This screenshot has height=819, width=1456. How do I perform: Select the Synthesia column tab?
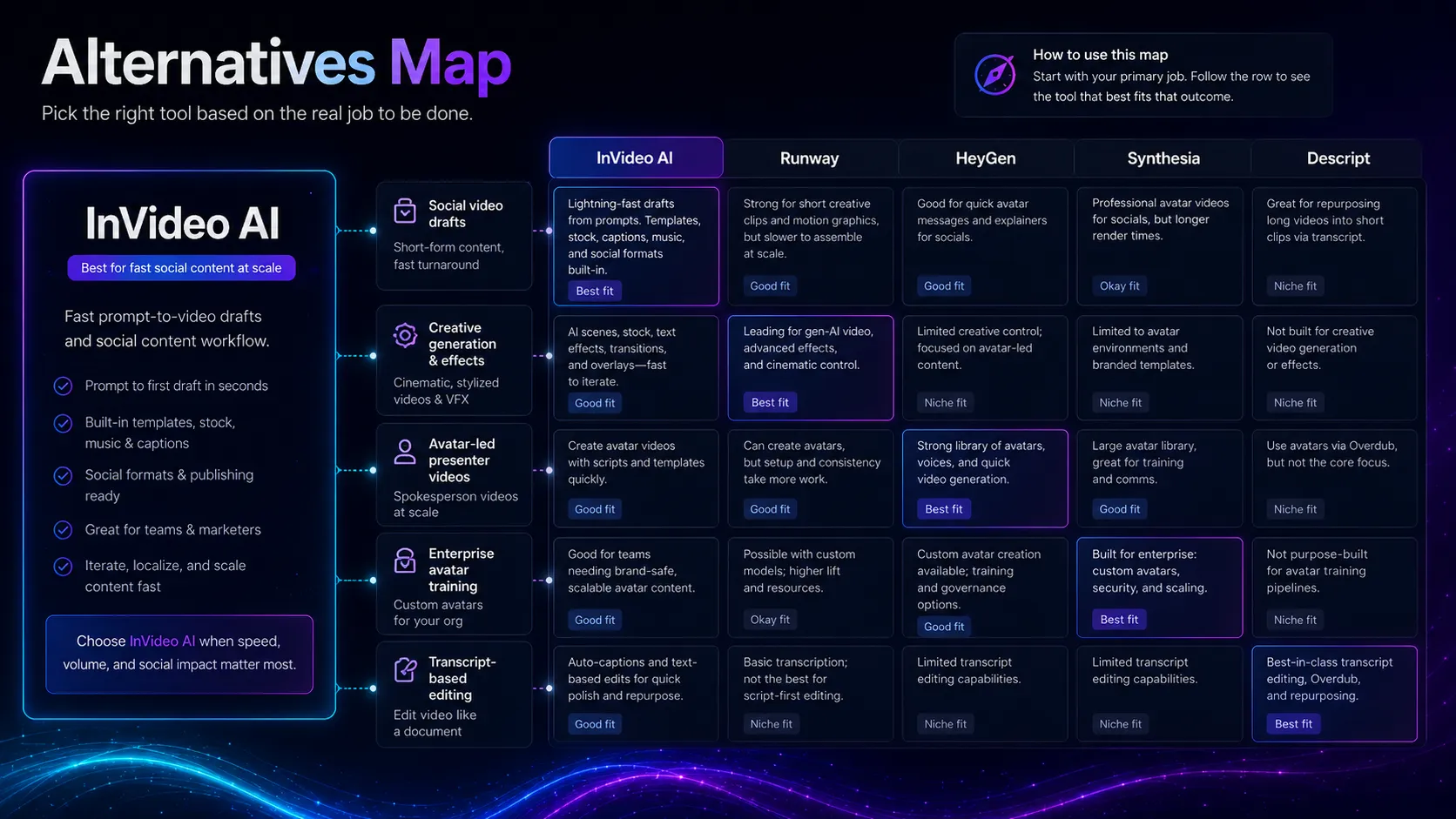pyautogui.click(x=1163, y=158)
